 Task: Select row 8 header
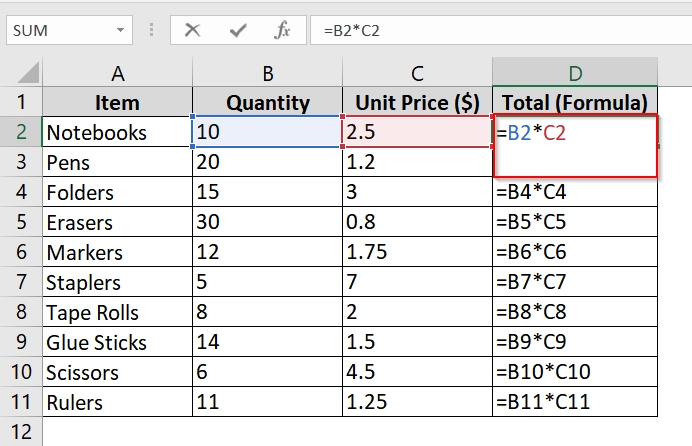tap(21, 312)
